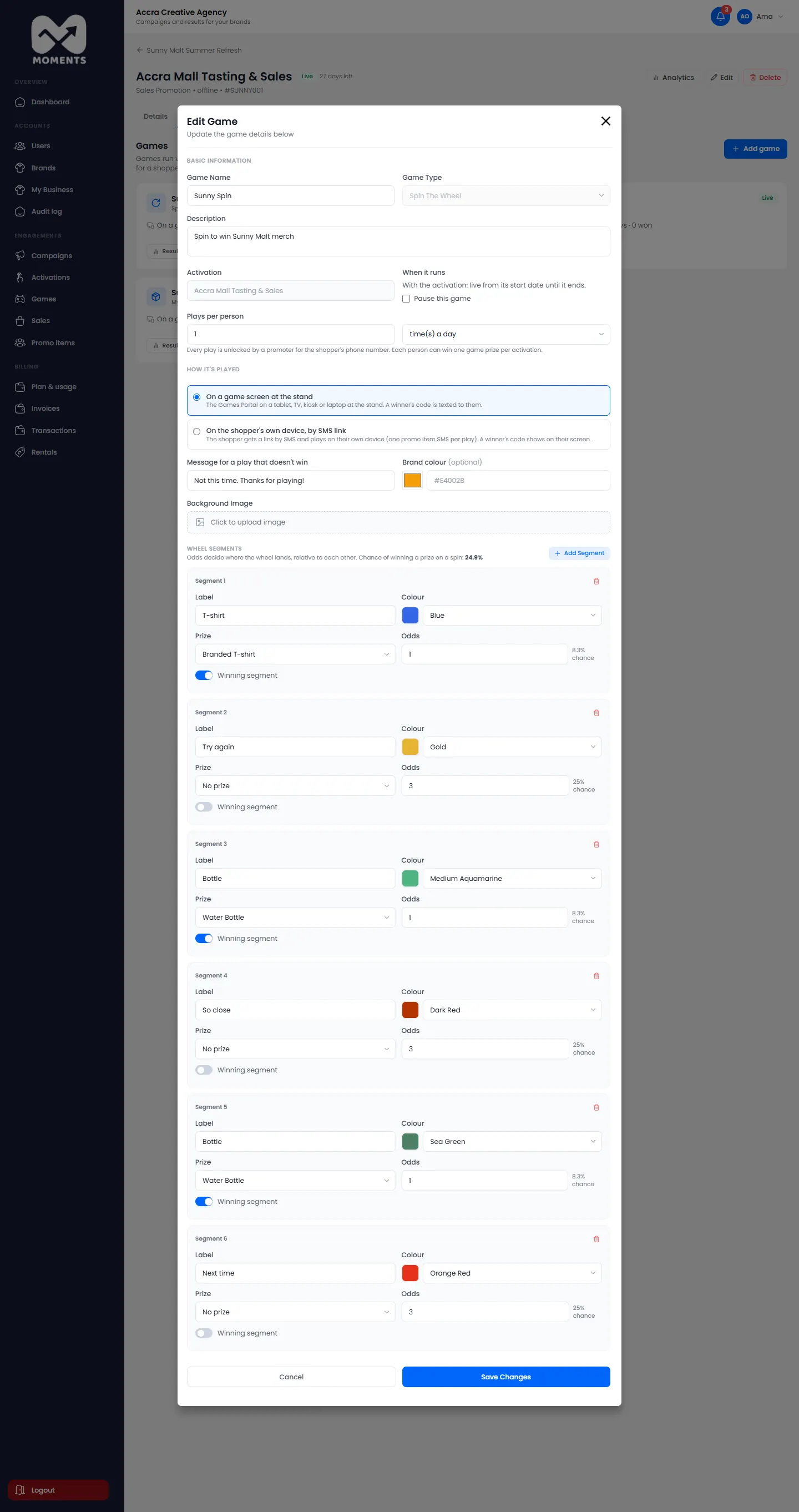Screen dimensions: 799x1512
Task: Turn off Winning segment for T-shirt segment
Action: pos(204,676)
